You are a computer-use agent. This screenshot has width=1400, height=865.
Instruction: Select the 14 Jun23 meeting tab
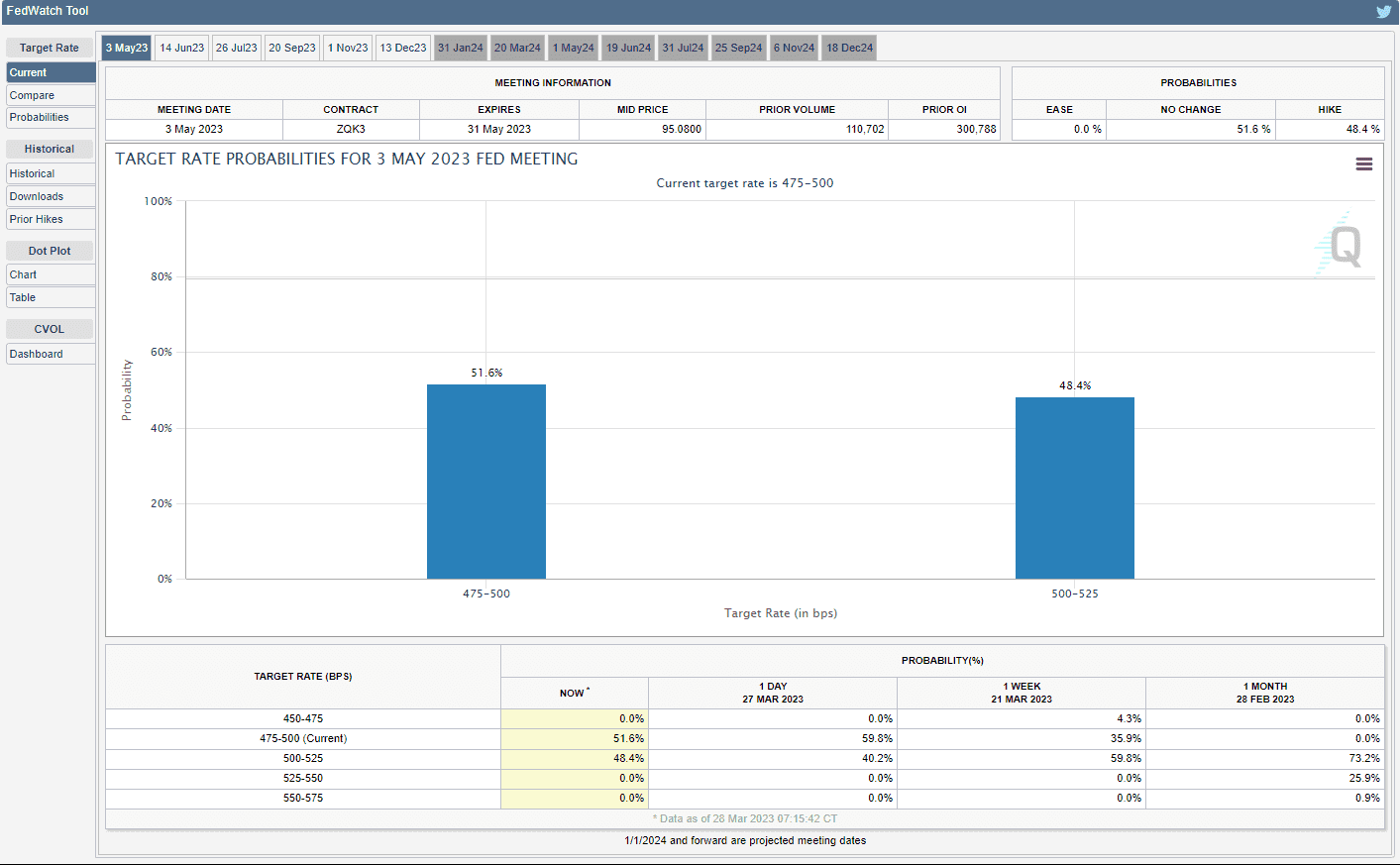click(181, 48)
